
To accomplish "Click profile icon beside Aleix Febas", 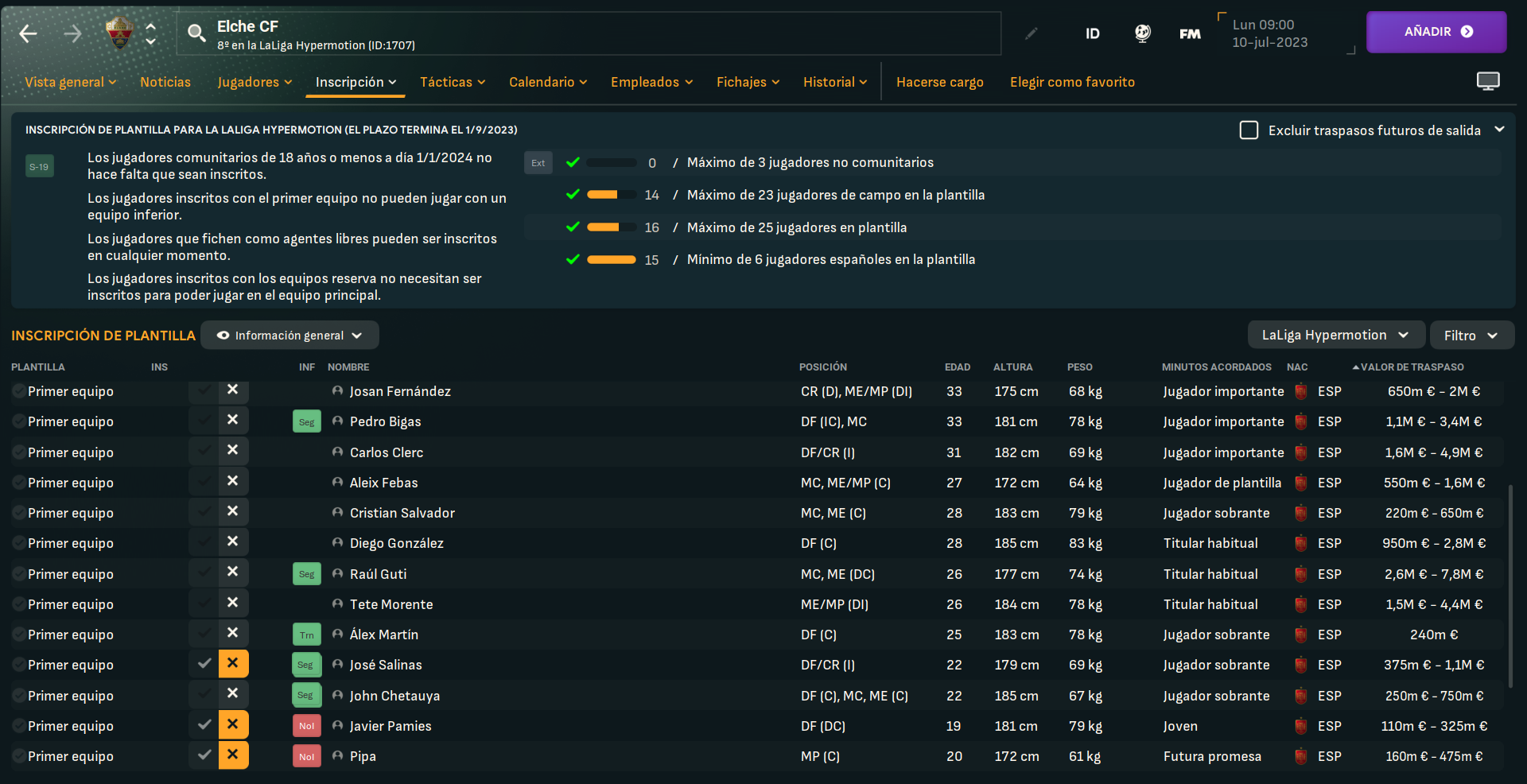I will click(337, 482).
